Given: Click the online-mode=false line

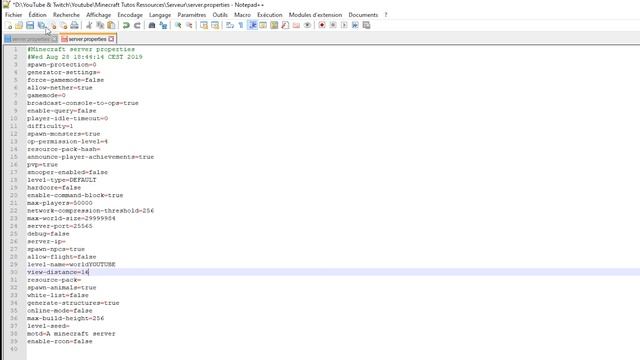Looking at the screenshot, I should click(x=60, y=311).
